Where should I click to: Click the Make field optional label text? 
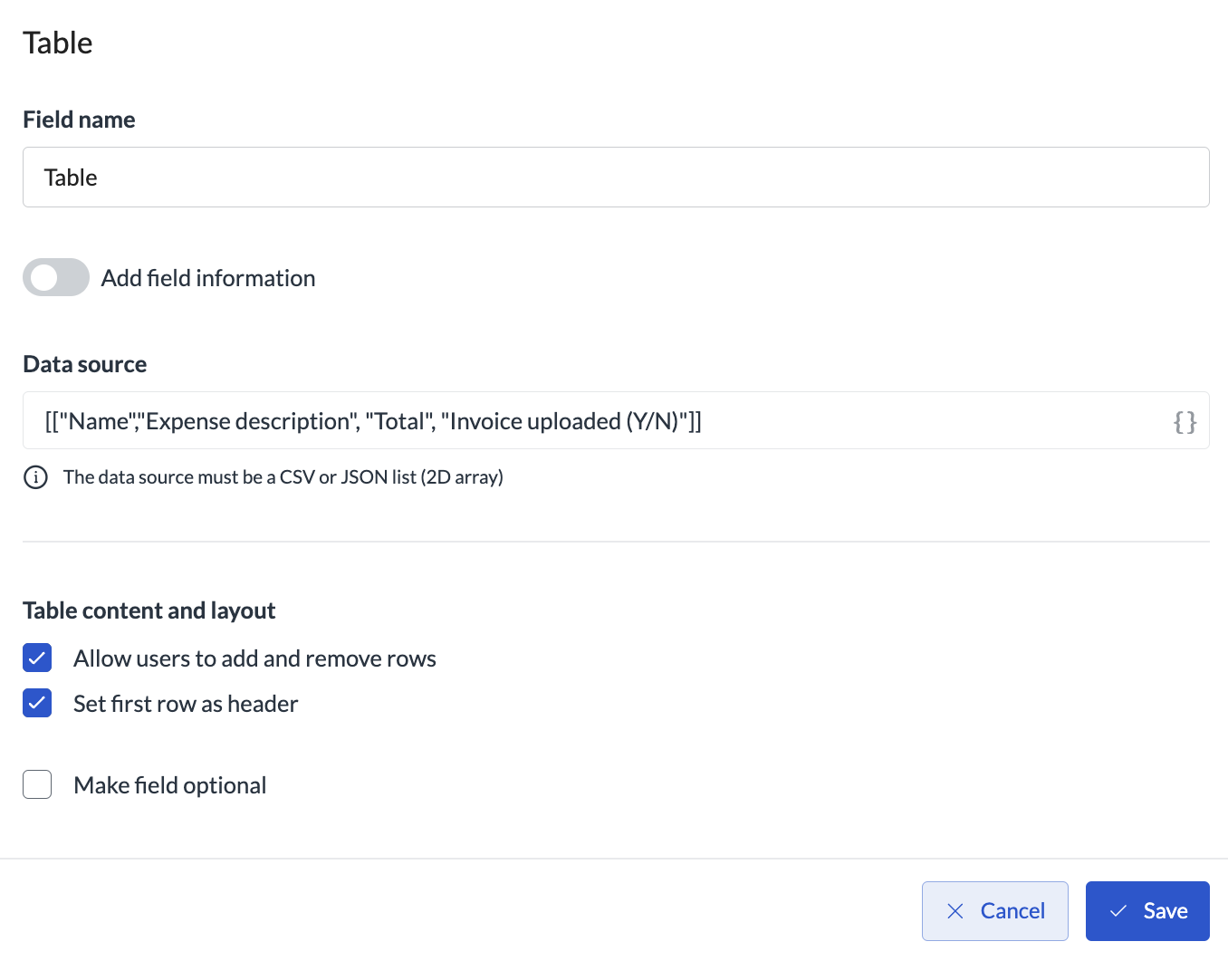[170, 785]
